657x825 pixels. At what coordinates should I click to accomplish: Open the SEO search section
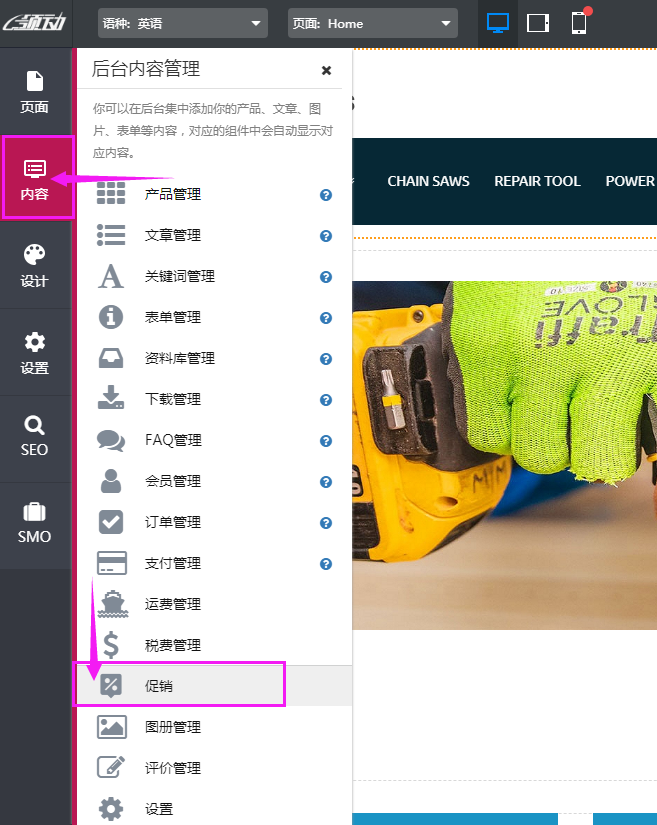pos(35,437)
